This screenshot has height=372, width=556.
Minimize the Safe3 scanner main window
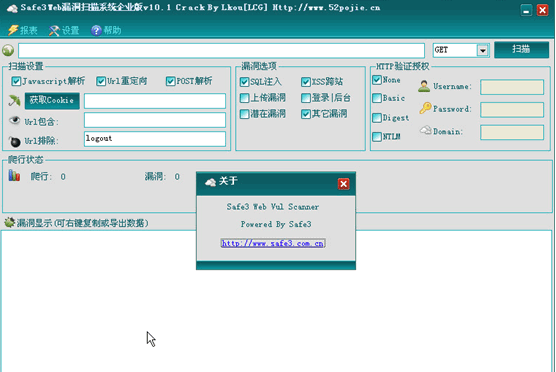(x=526, y=10)
